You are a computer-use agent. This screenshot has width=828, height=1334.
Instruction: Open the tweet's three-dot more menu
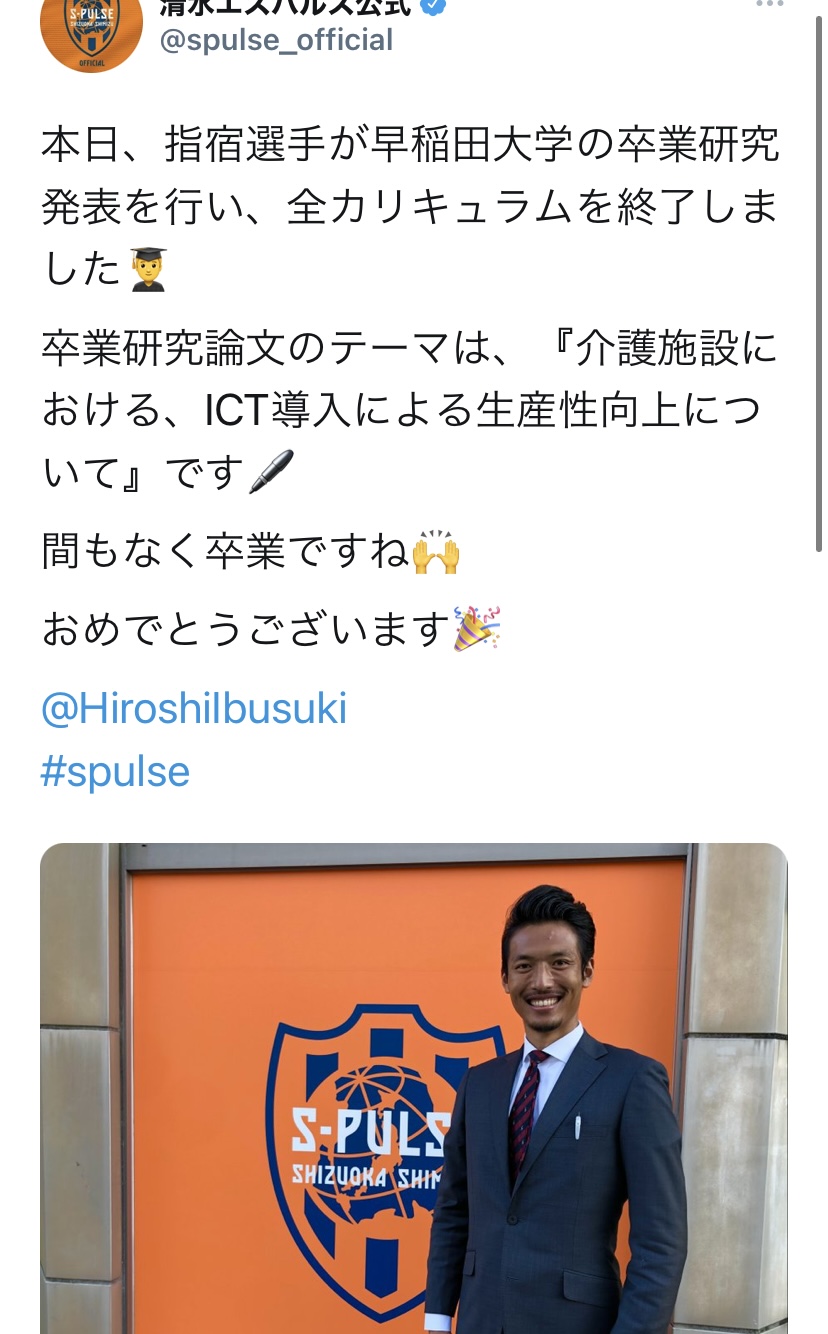(x=769, y=4)
